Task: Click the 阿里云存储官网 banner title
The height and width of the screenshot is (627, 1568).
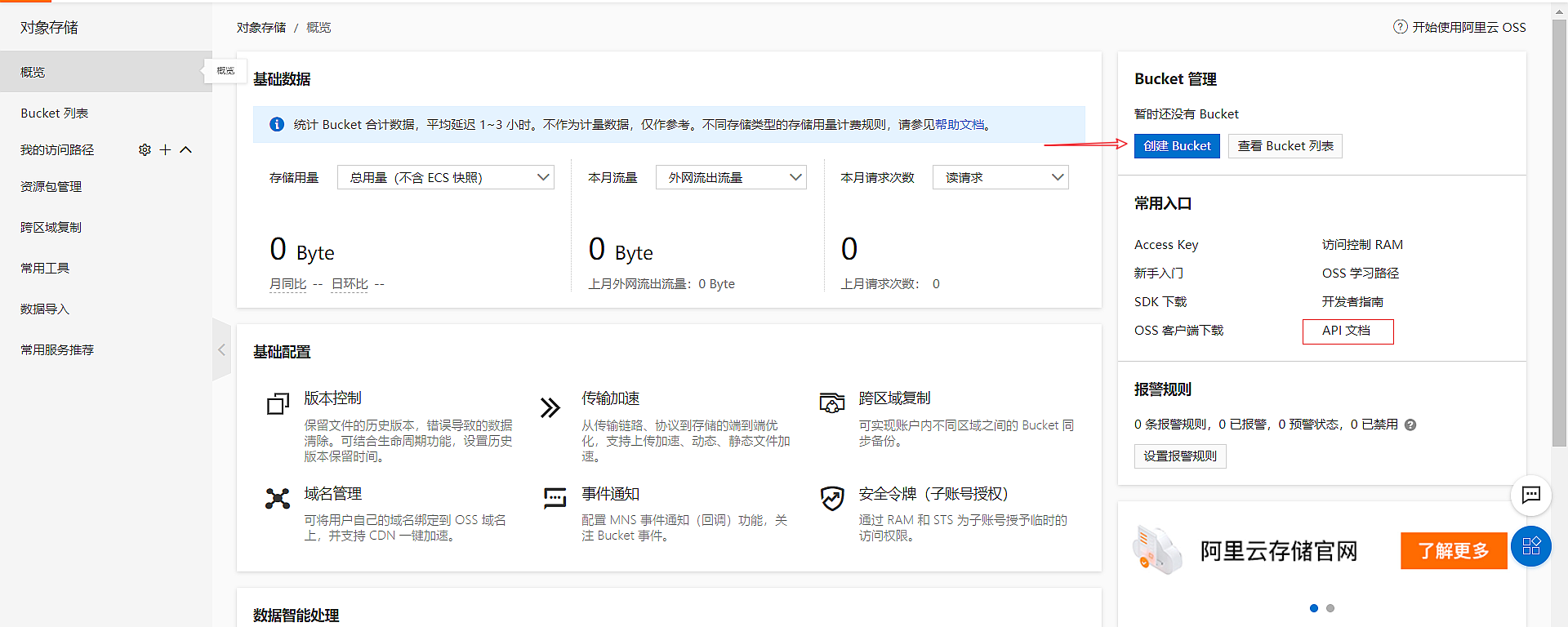Action: click(1279, 552)
